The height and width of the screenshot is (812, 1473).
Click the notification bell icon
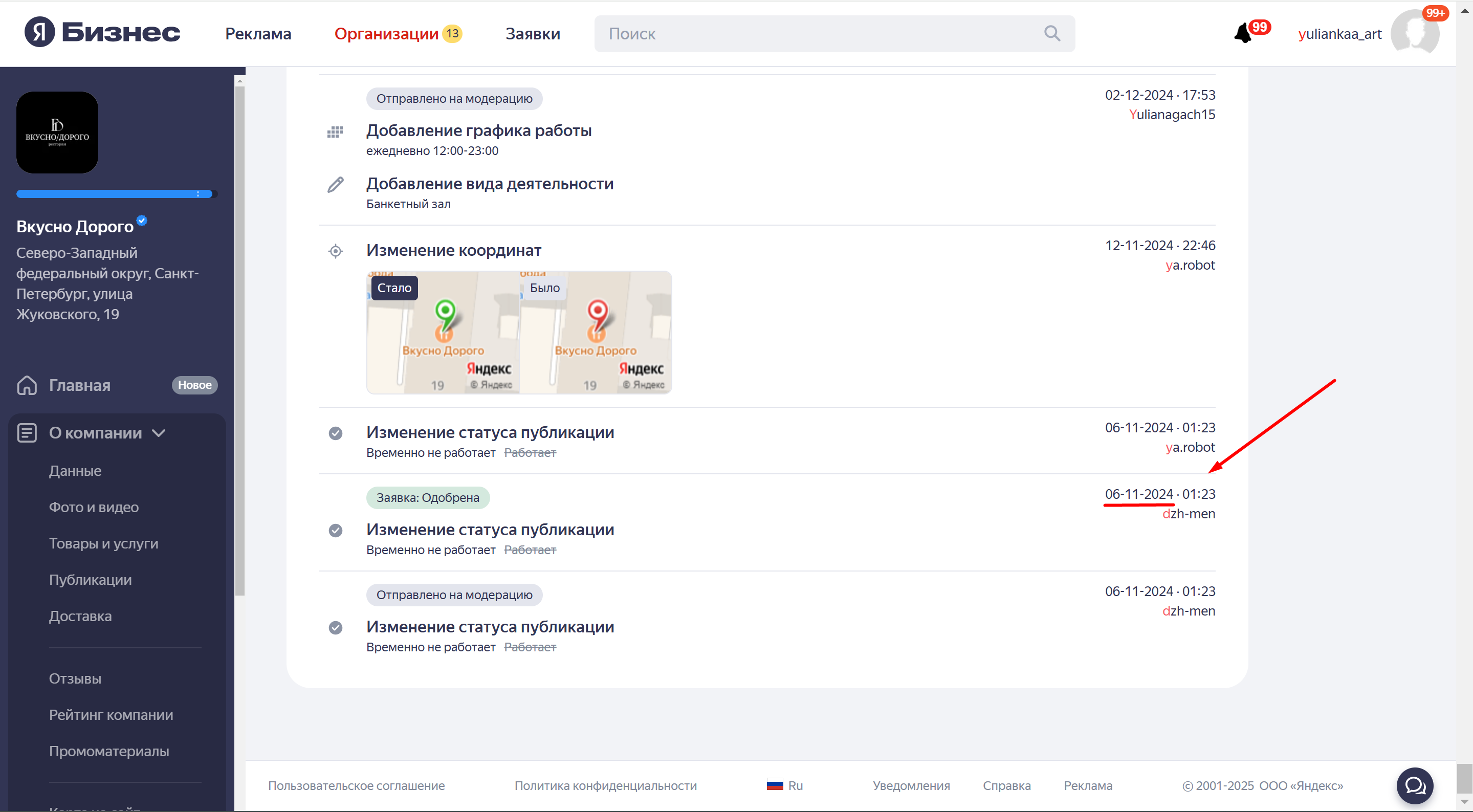tap(1243, 34)
